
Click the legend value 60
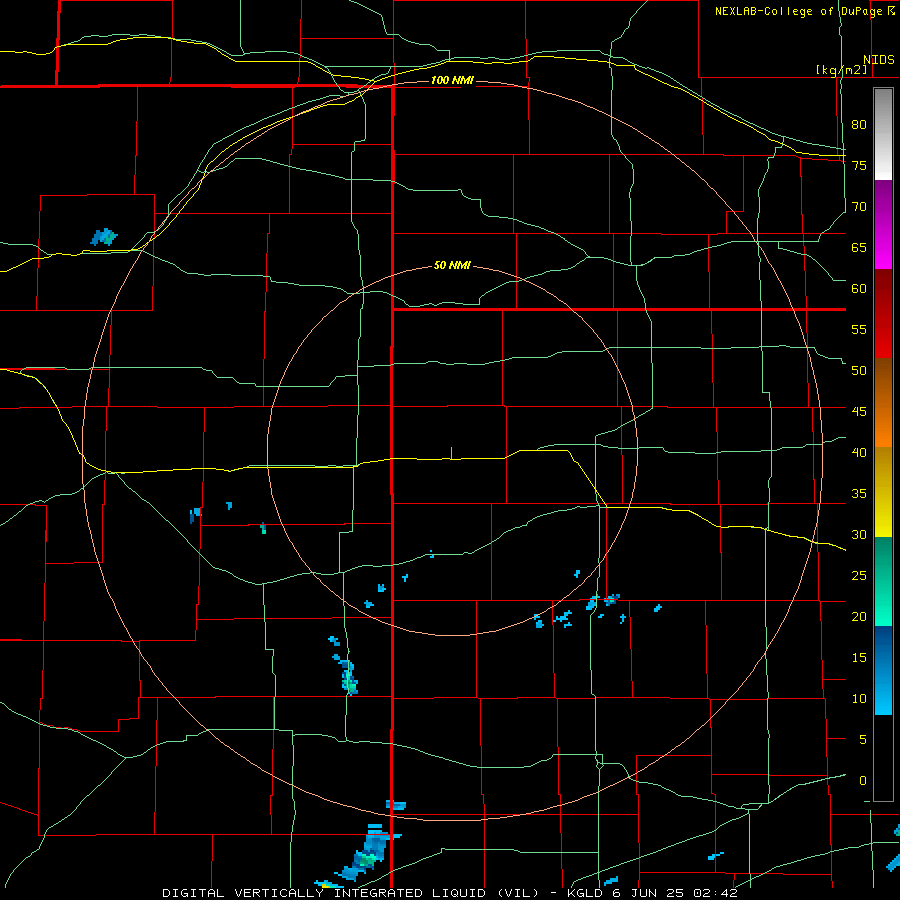click(859, 289)
